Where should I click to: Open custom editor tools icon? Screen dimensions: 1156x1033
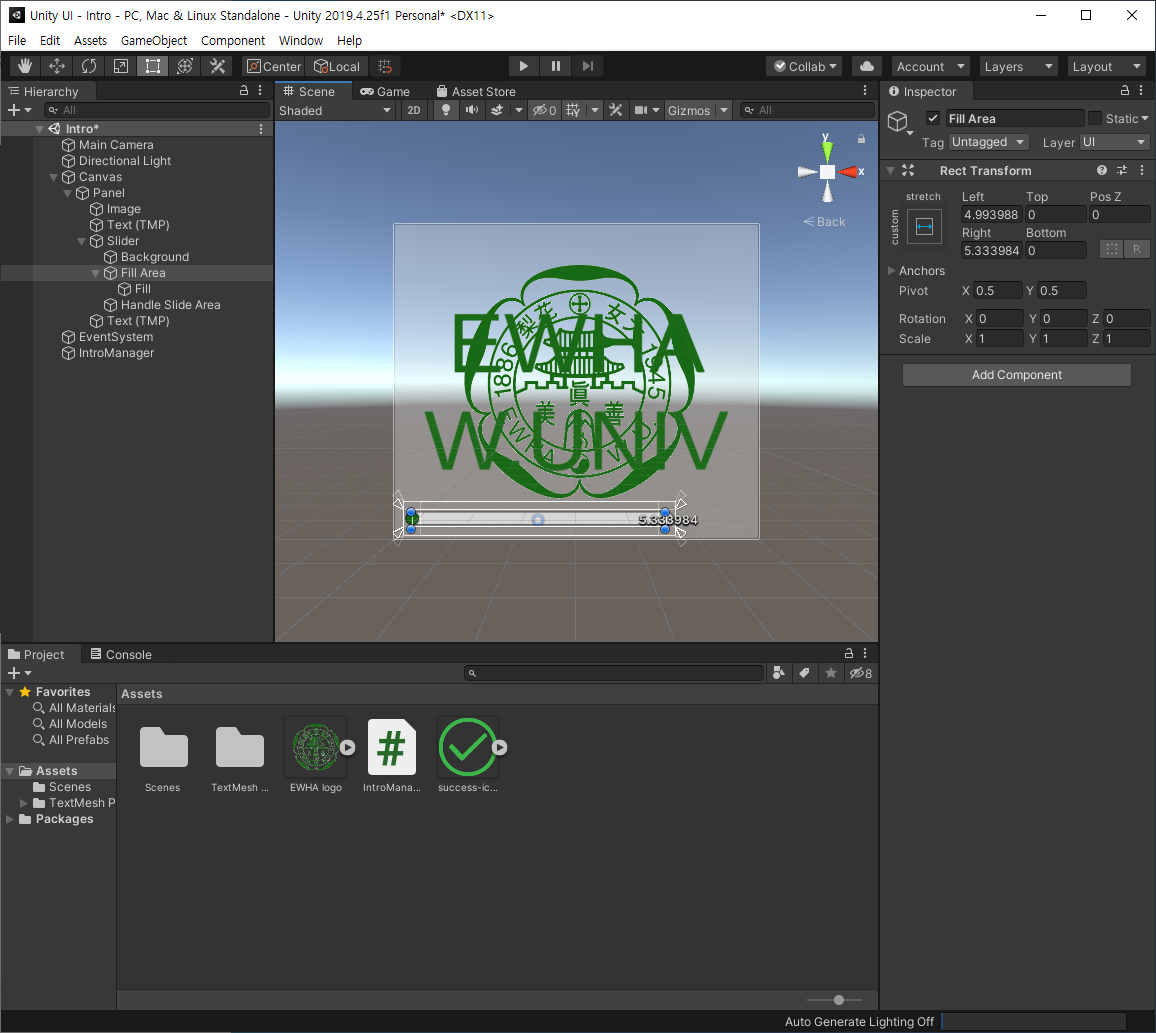click(217, 66)
